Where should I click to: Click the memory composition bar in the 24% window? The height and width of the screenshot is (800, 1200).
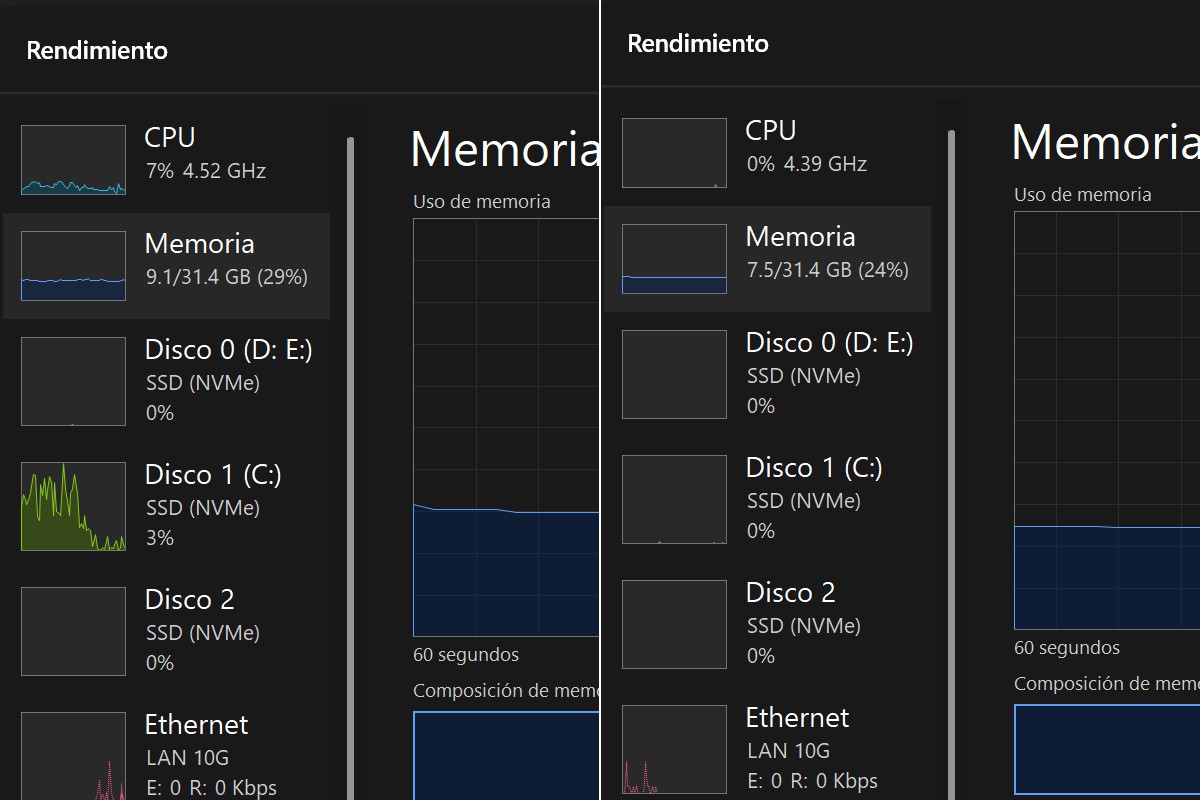[x=1107, y=749]
